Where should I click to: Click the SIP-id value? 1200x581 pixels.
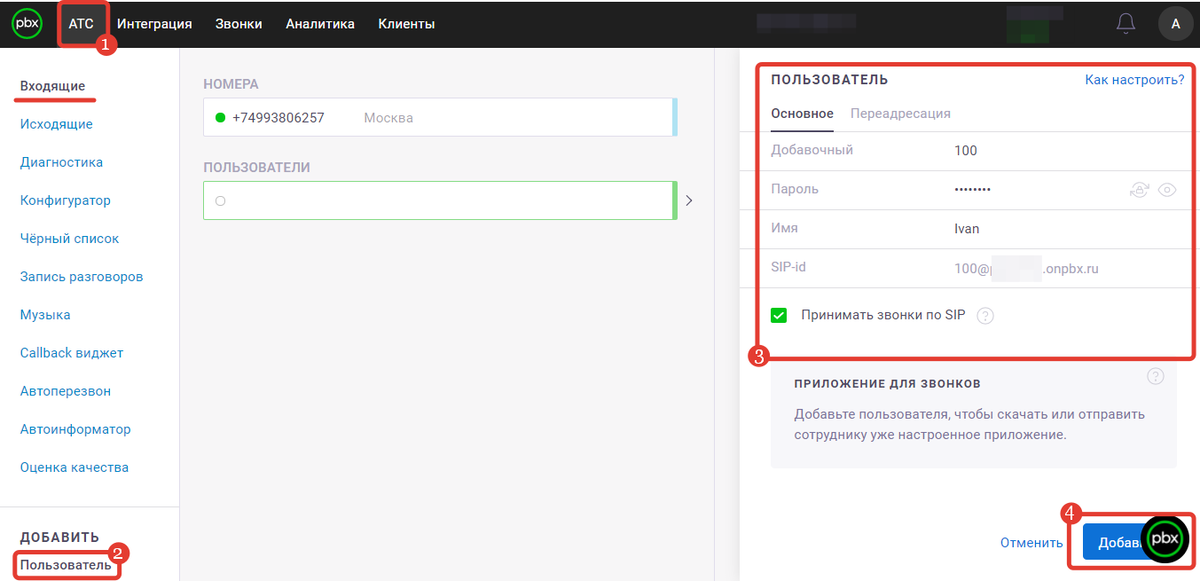pos(1027,269)
